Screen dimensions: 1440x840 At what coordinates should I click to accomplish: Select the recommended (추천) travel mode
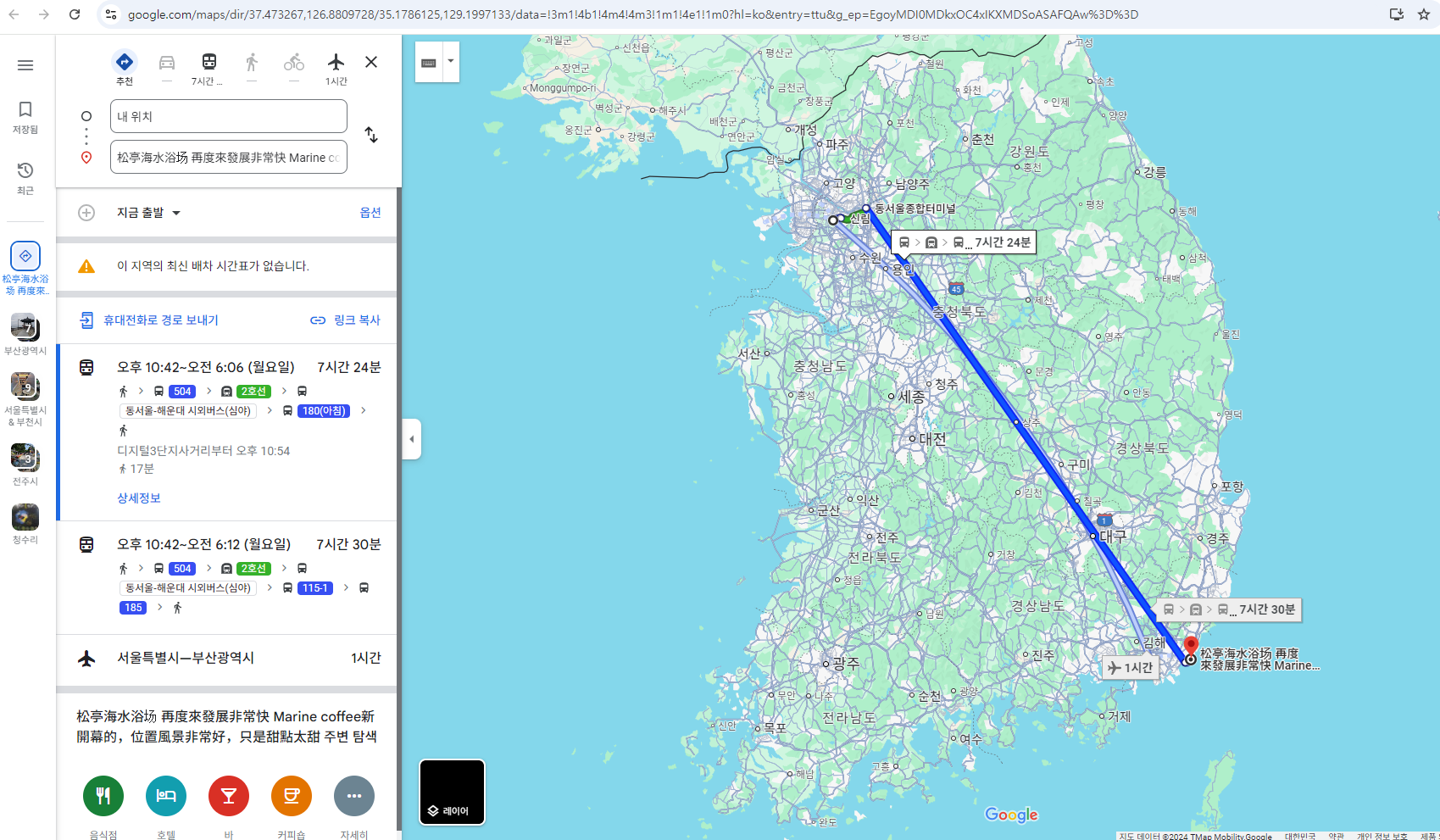point(125,68)
